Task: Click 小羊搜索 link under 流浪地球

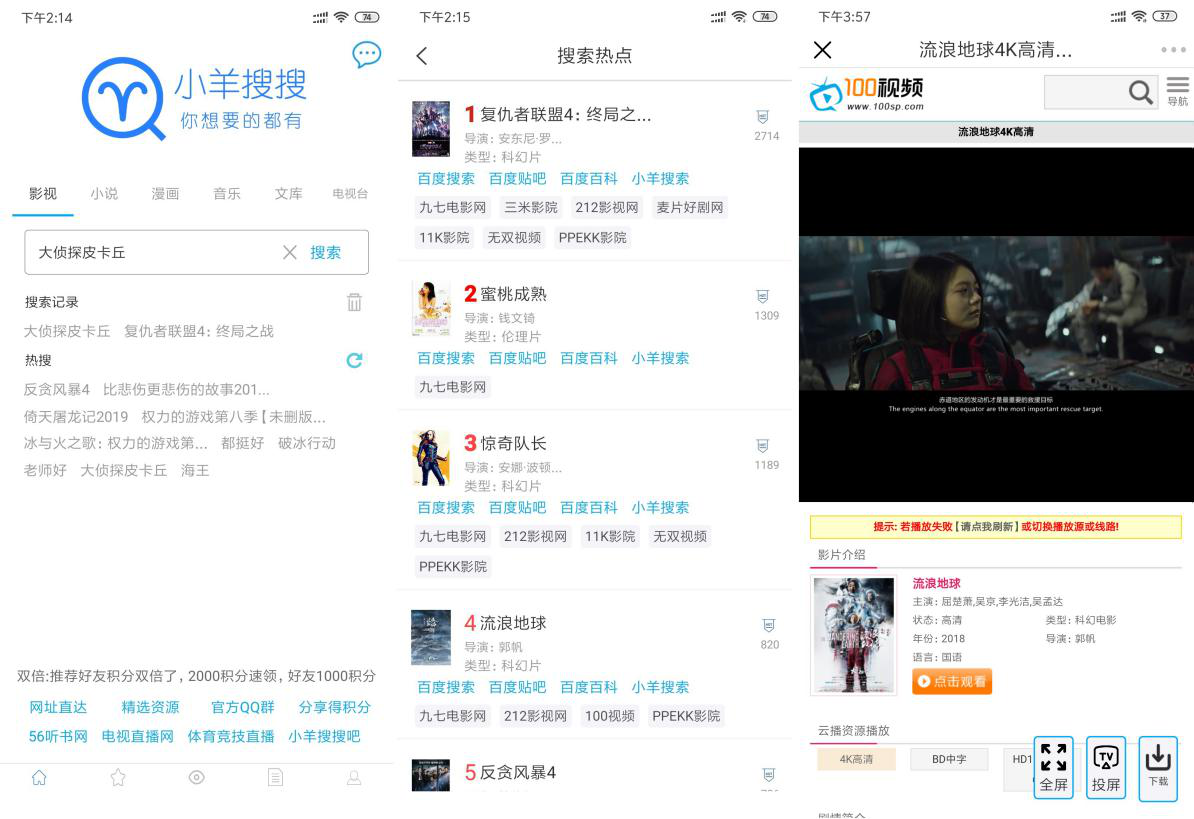Action: (x=660, y=687)
